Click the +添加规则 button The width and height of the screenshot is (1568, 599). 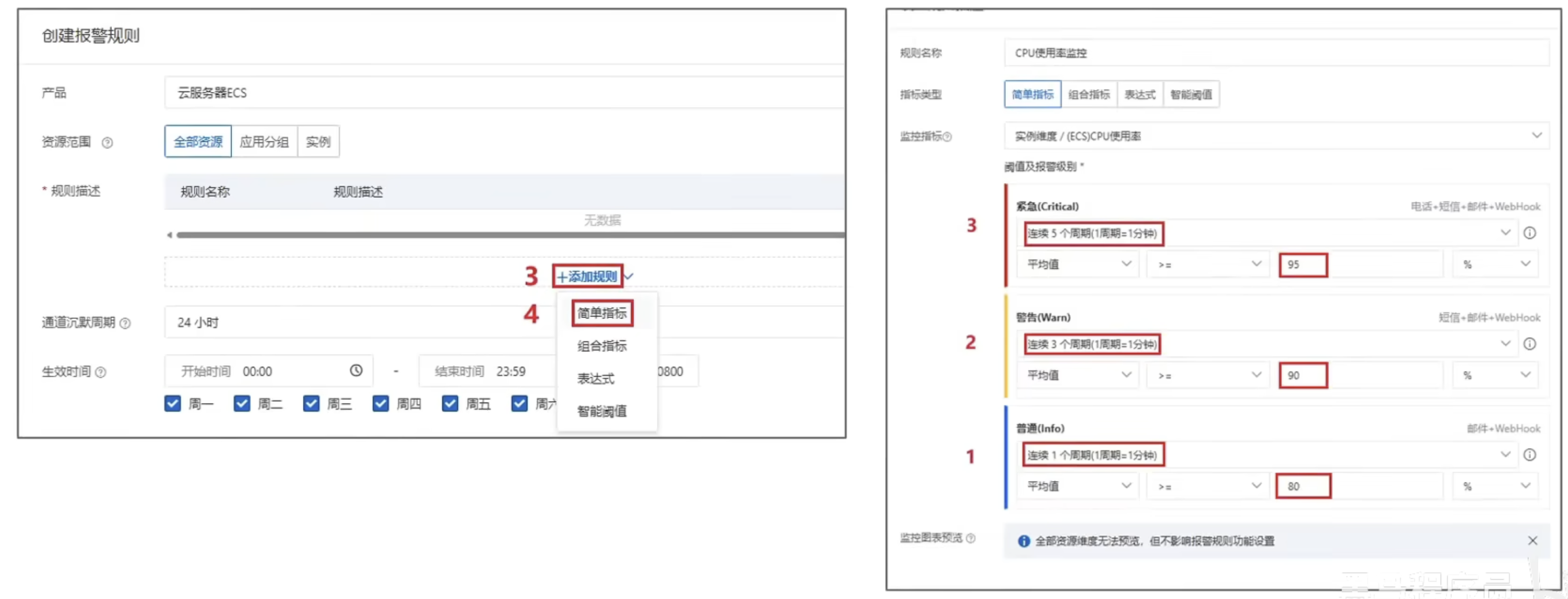[x=586, y=276]
